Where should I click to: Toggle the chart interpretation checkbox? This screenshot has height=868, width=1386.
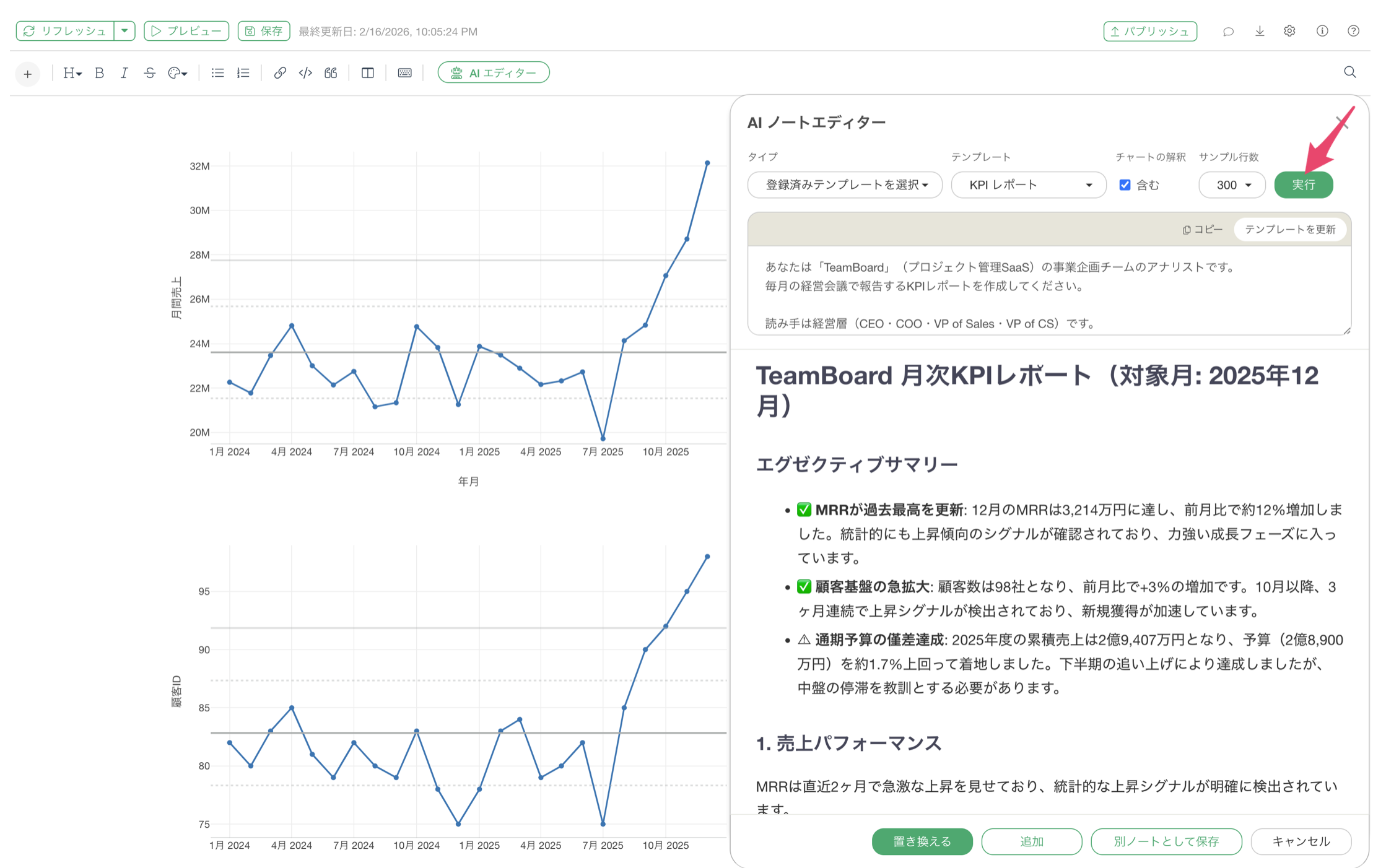[x=1125, y=185]
